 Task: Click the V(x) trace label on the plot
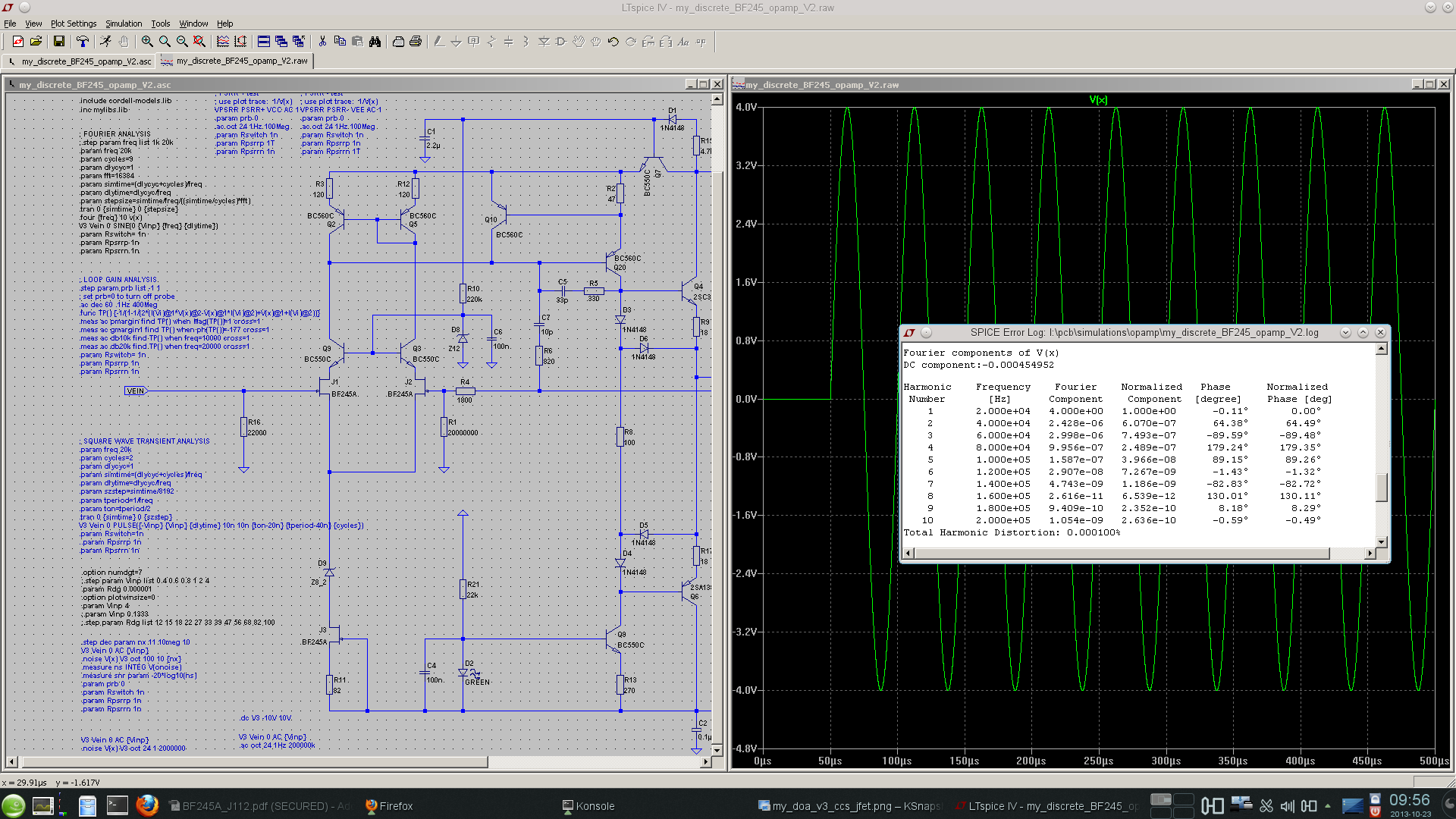click(1098, 100)
